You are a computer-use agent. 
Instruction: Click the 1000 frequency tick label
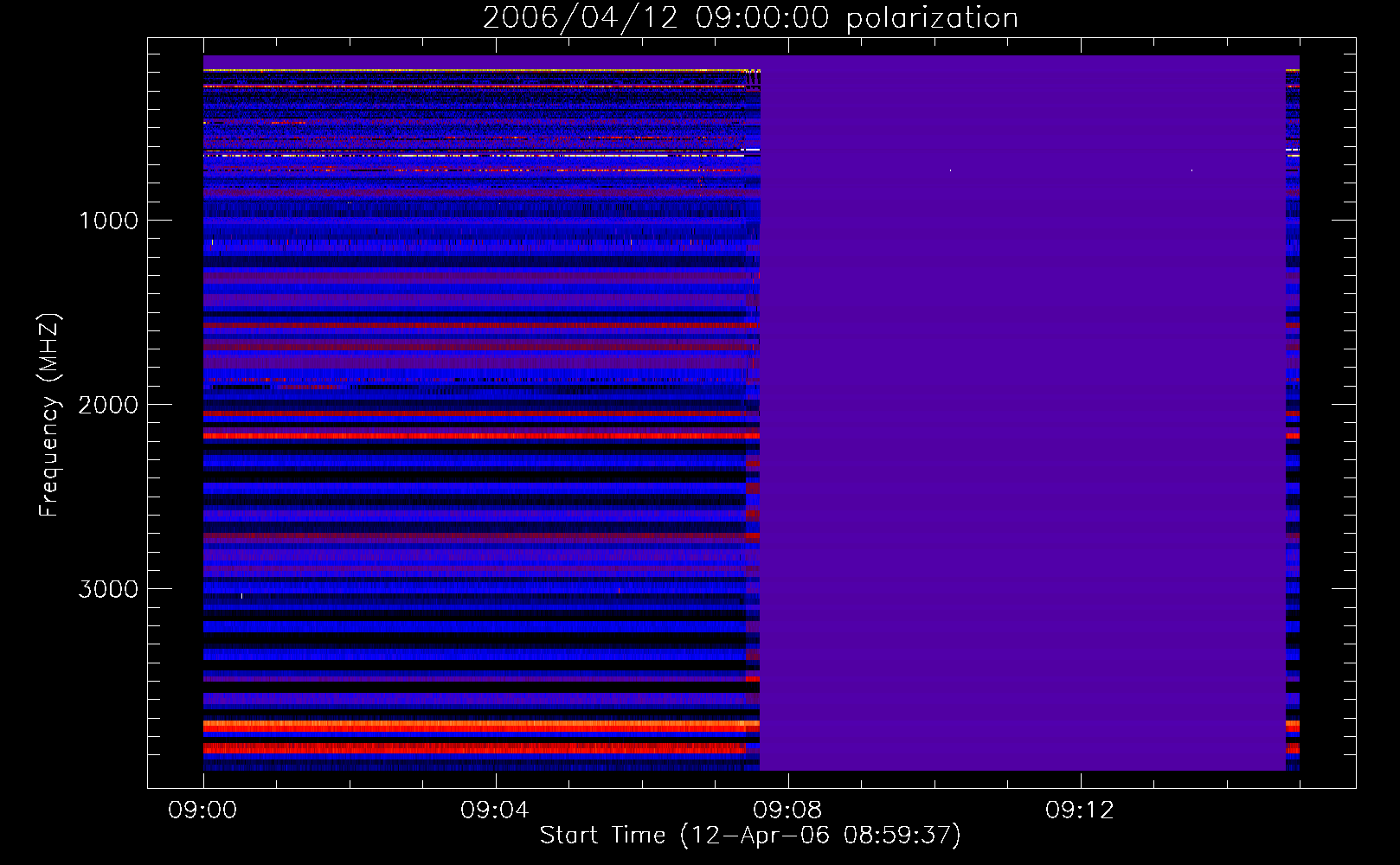[108, 221]
